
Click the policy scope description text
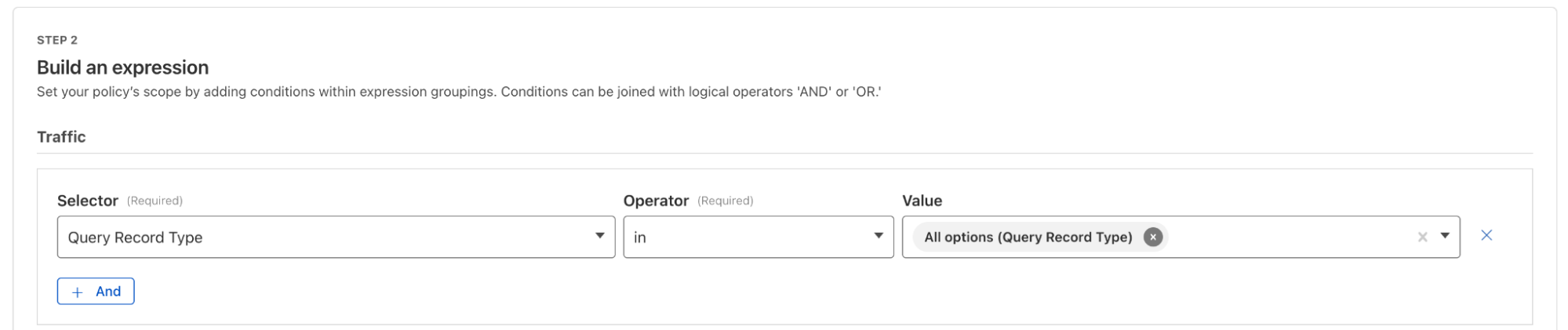(458, 92)
